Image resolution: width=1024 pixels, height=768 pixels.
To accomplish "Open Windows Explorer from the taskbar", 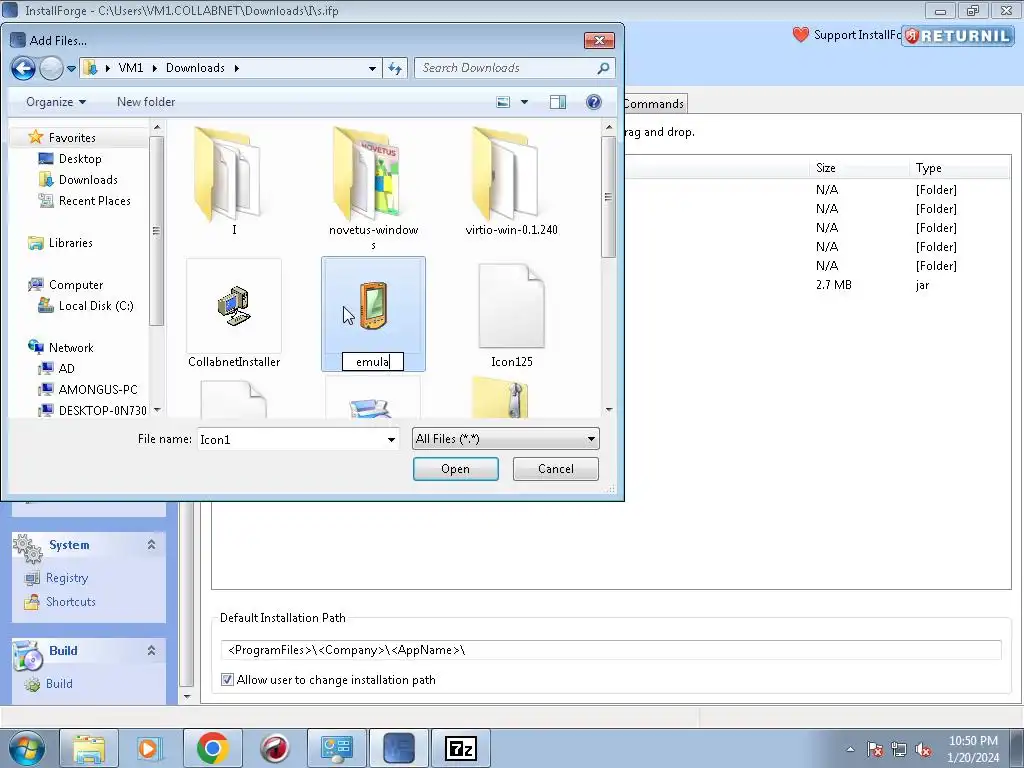I will 89,748.
